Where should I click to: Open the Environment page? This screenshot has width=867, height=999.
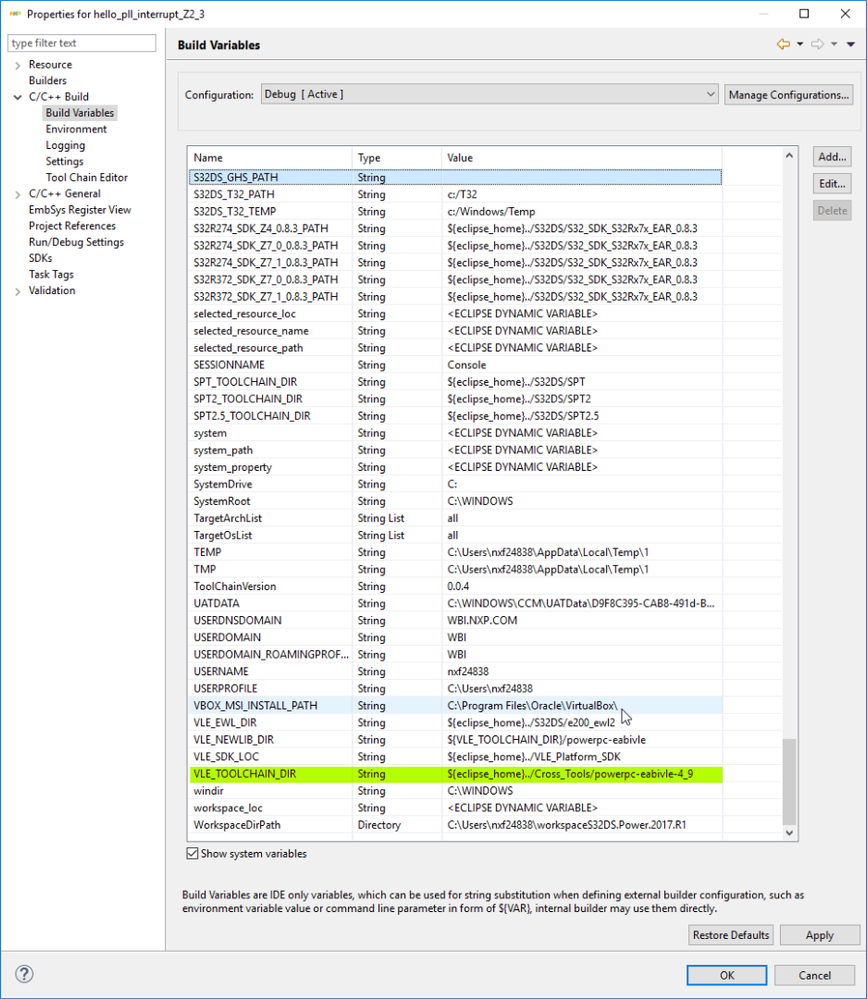coord(76,129)
